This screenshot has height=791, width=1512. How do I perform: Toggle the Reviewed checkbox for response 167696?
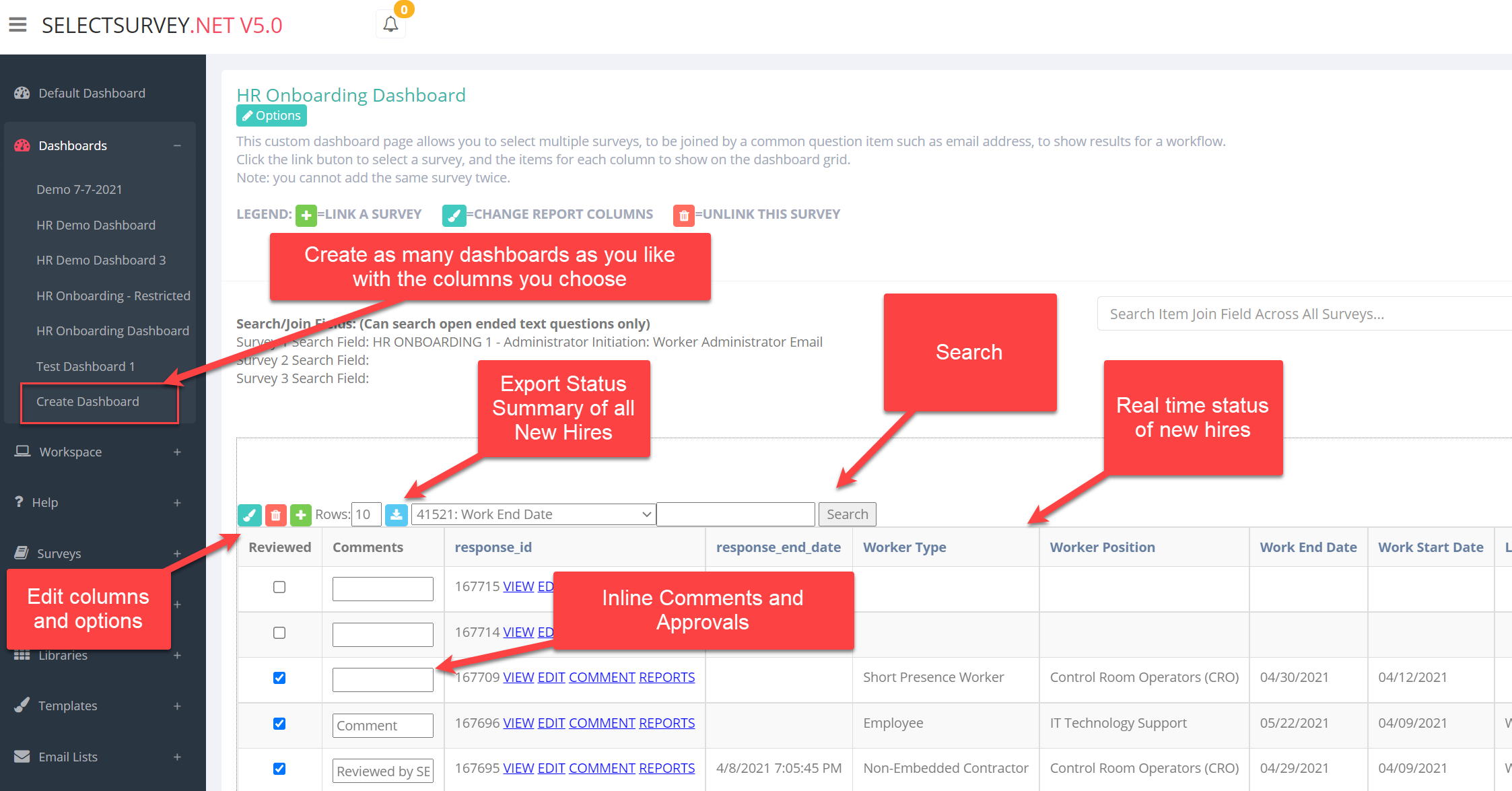280,722
